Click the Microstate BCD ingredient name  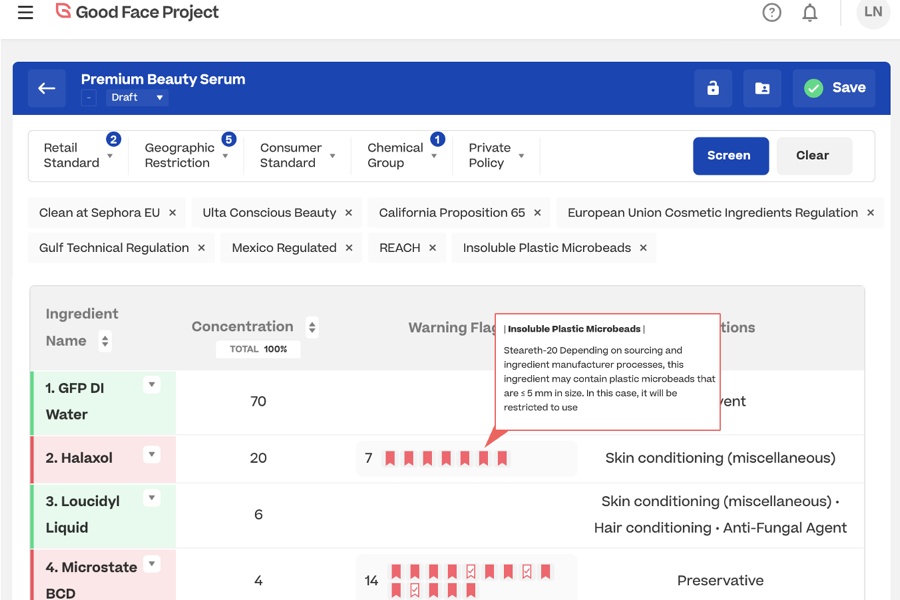tap(91, 580)
